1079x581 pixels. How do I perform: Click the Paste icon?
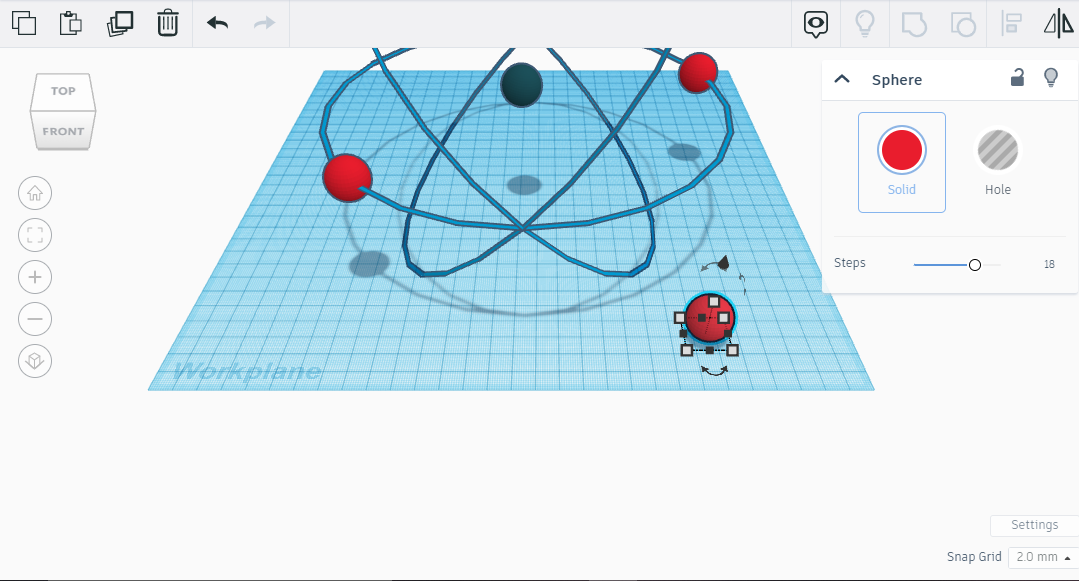coord(70,22)
